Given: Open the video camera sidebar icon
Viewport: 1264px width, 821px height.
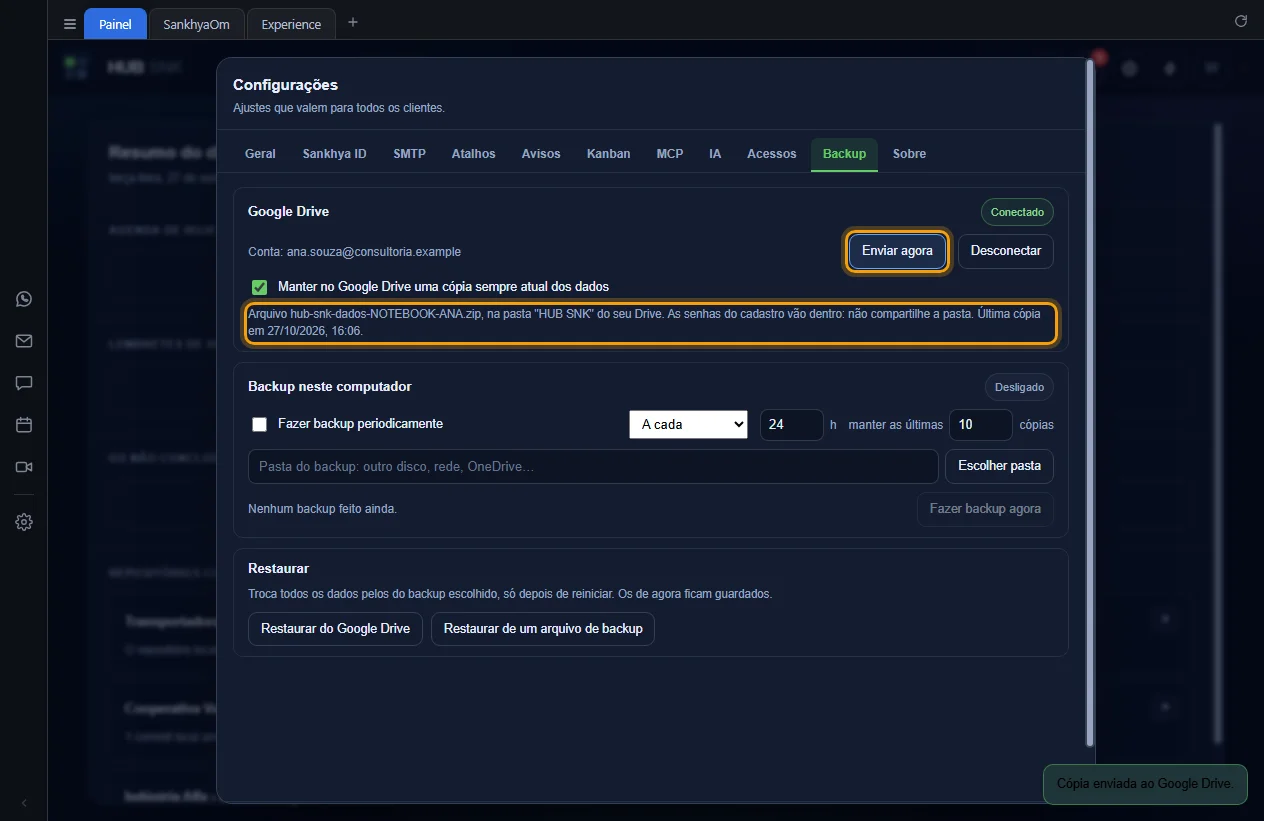Looking at the screenshot, I should coord(24,467).
